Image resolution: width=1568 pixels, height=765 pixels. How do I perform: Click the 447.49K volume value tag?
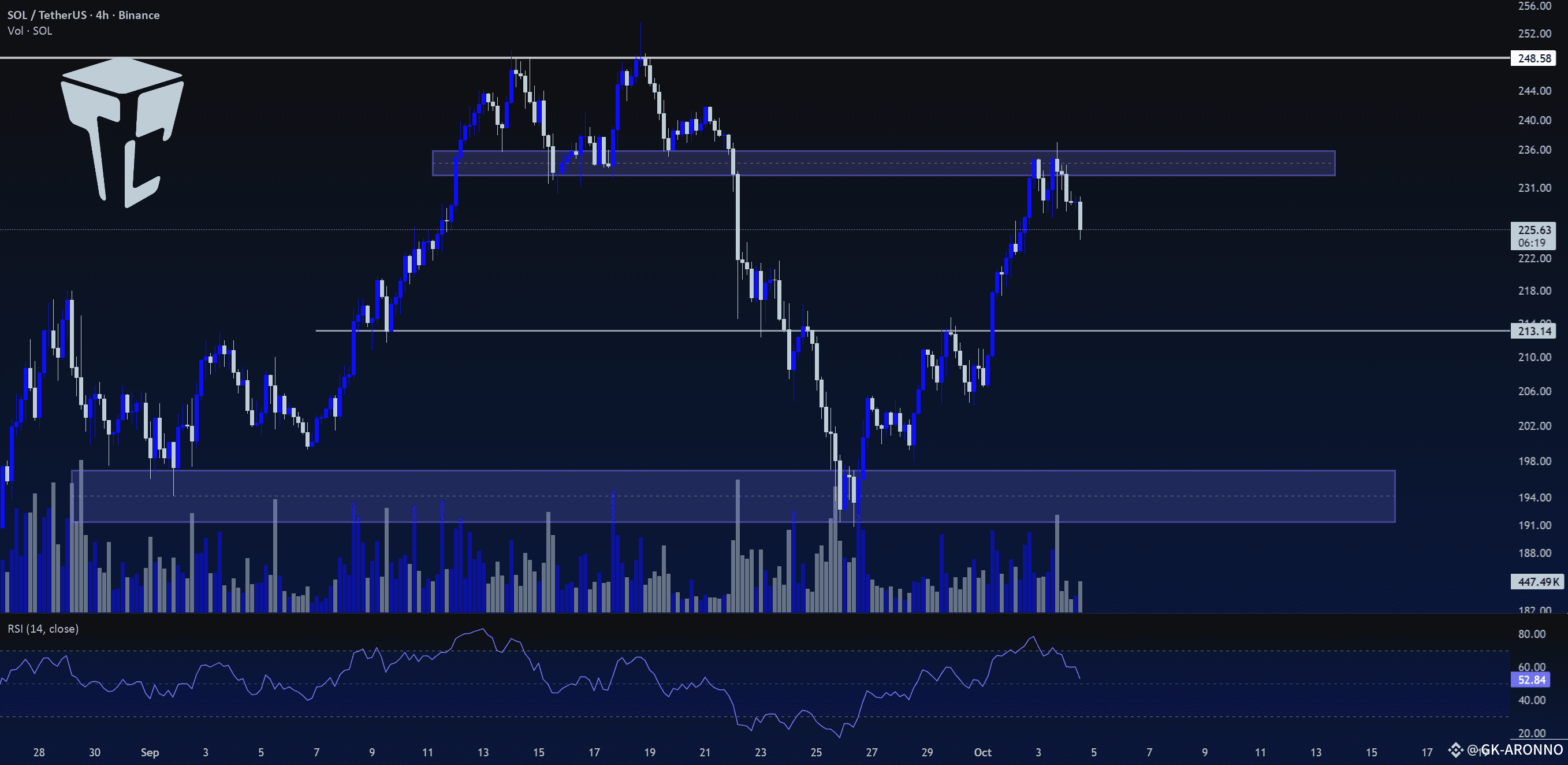coord(1537,582)
